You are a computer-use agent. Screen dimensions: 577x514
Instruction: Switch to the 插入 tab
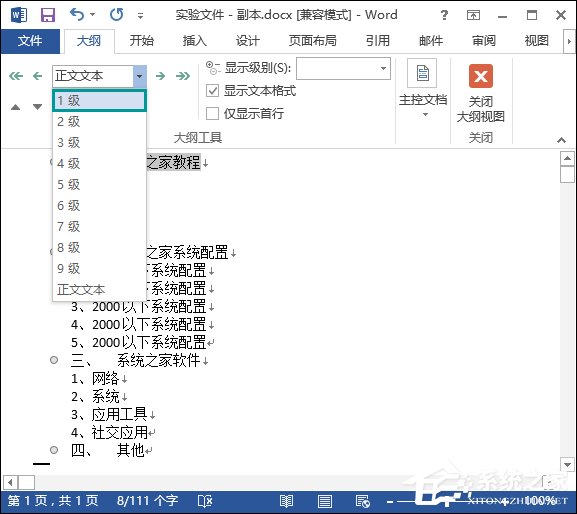point(194,40)
